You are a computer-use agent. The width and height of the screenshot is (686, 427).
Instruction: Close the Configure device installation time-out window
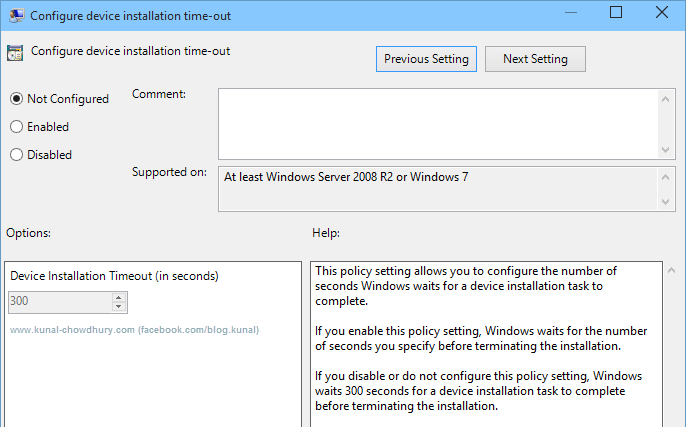[664, 13]
